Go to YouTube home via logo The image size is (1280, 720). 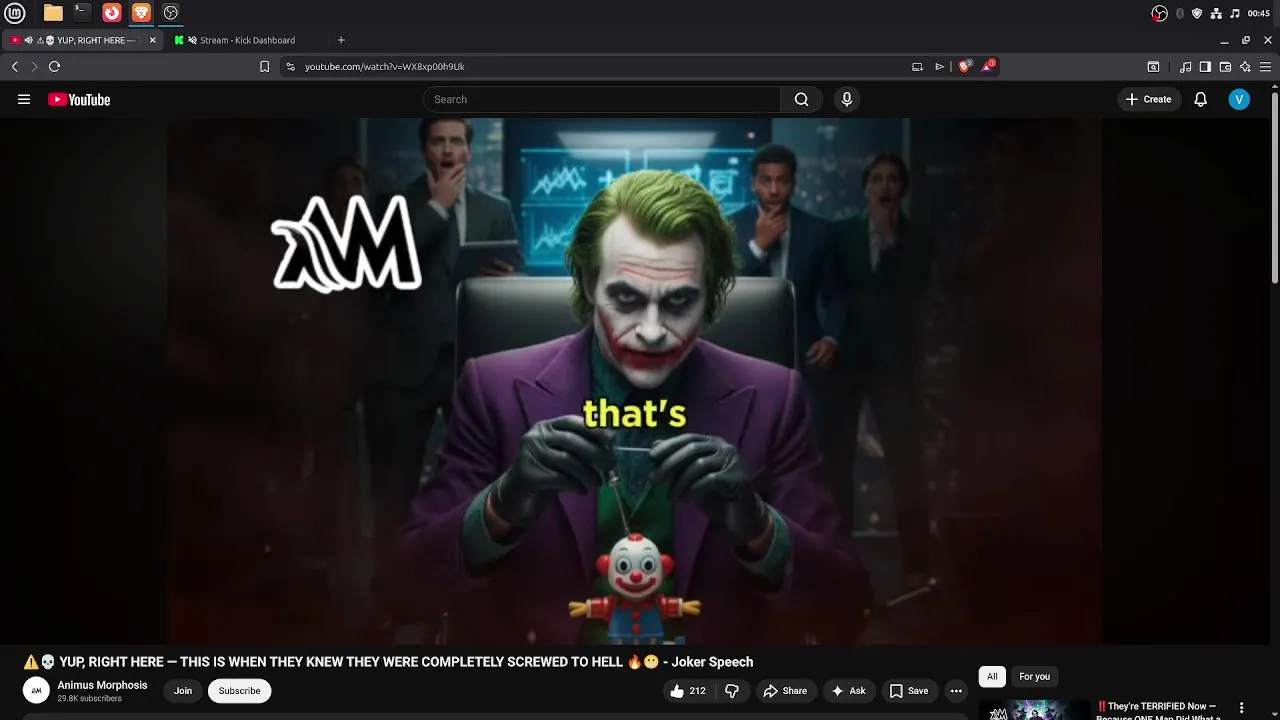(79, 99)
